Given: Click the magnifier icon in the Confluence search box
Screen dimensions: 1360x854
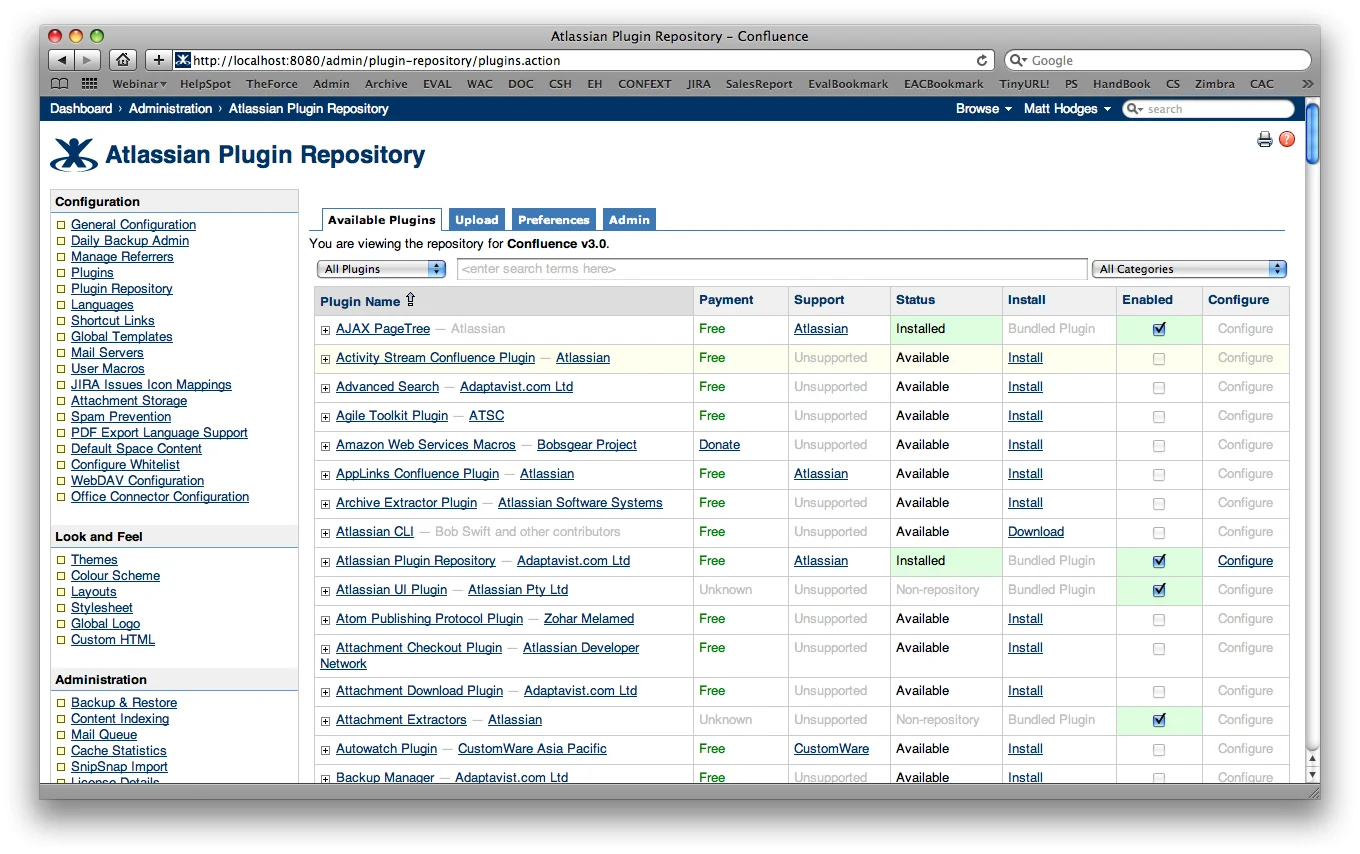Looking at the screenshot, I should click(1135, 109).
